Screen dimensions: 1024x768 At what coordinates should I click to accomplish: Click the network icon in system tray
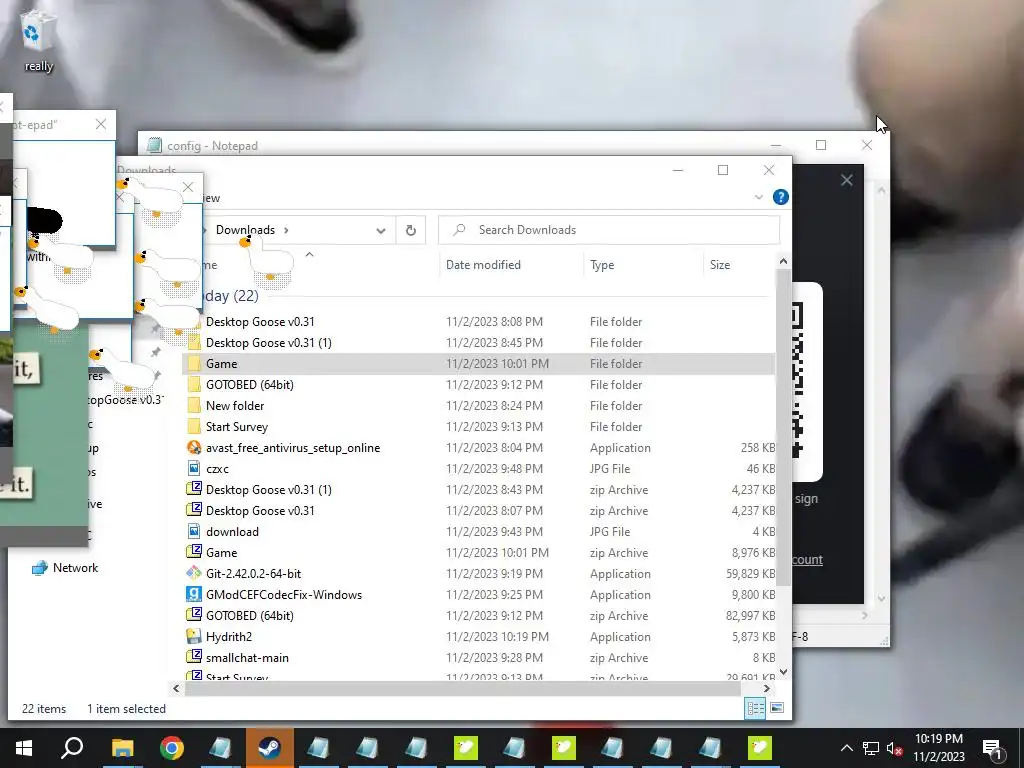pos(871,748)
